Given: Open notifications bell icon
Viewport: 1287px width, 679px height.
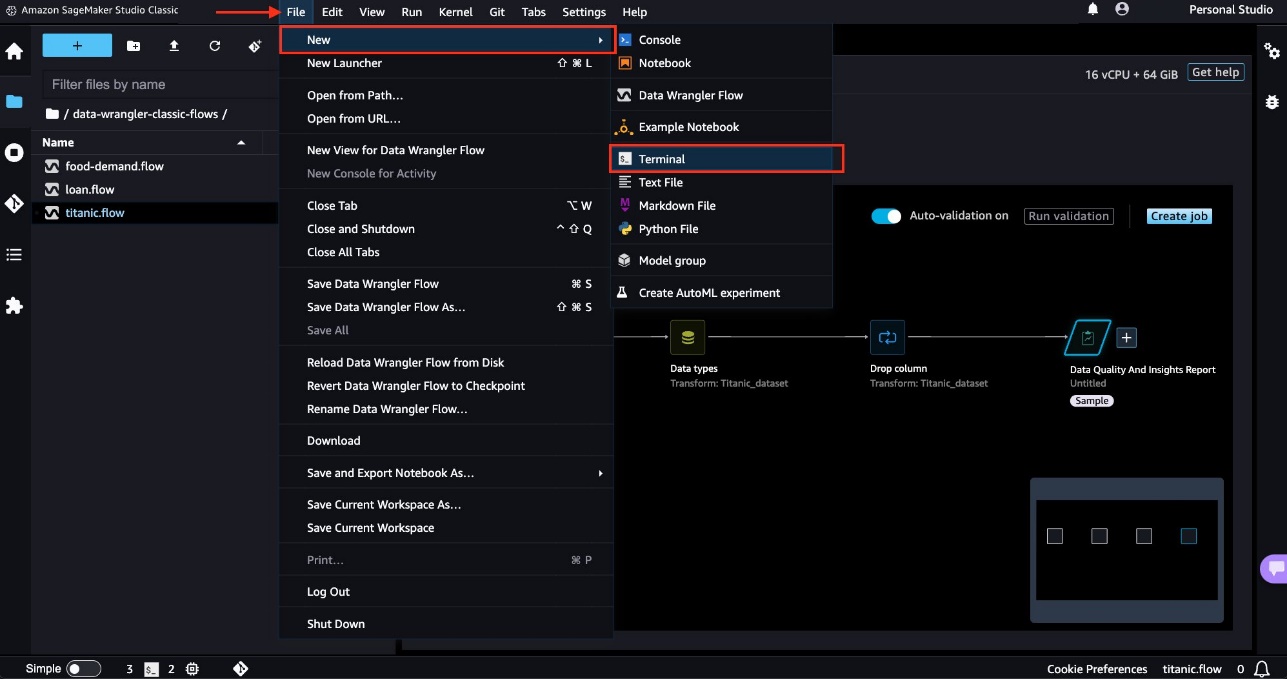Looking at the screenshot, I should pos(1093,10).
